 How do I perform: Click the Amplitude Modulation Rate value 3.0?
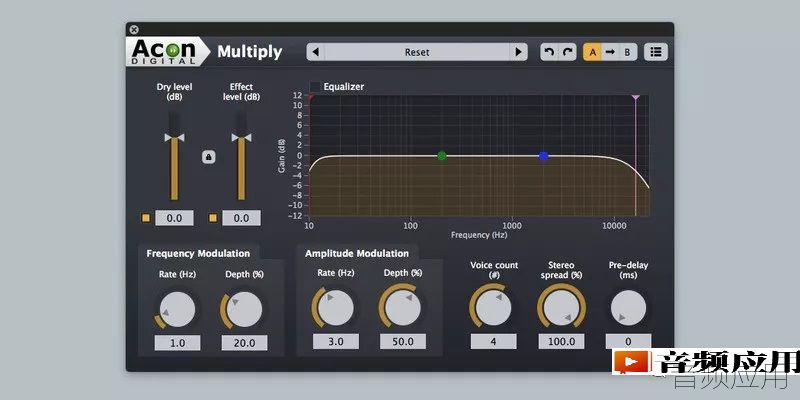(x=336, y=341)
